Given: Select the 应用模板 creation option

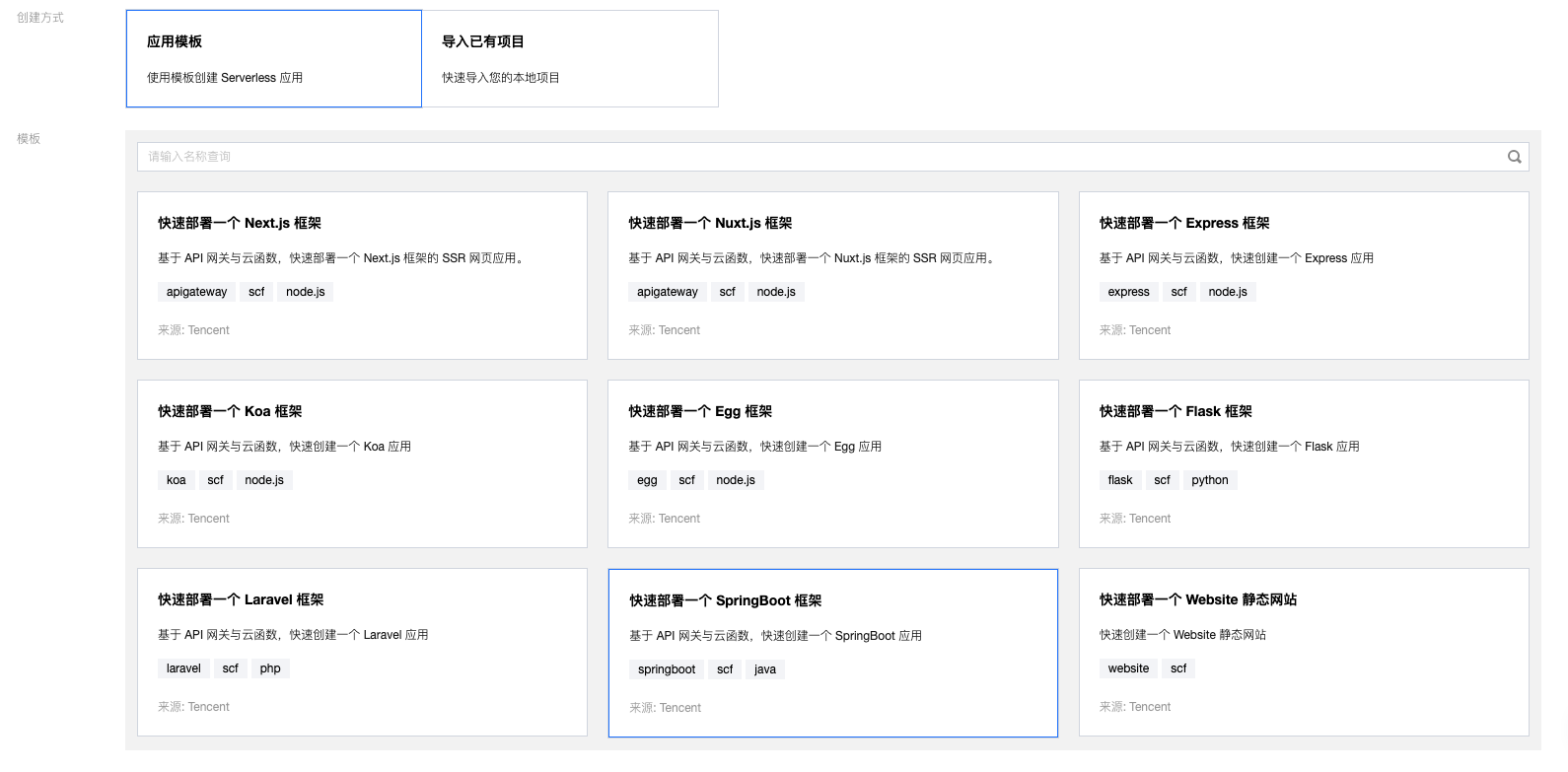Looking at the screenshot, I should [x=273, y=58].
